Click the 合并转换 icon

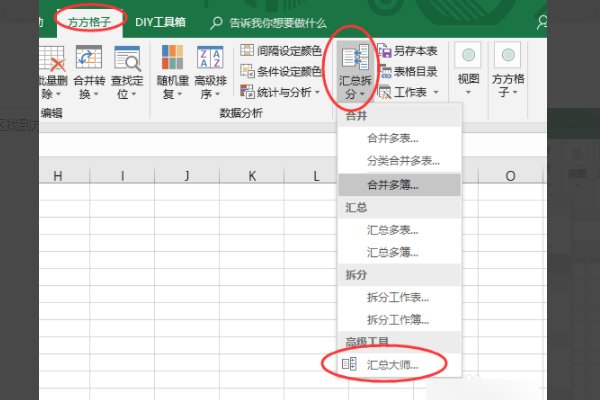coord(89,58)
